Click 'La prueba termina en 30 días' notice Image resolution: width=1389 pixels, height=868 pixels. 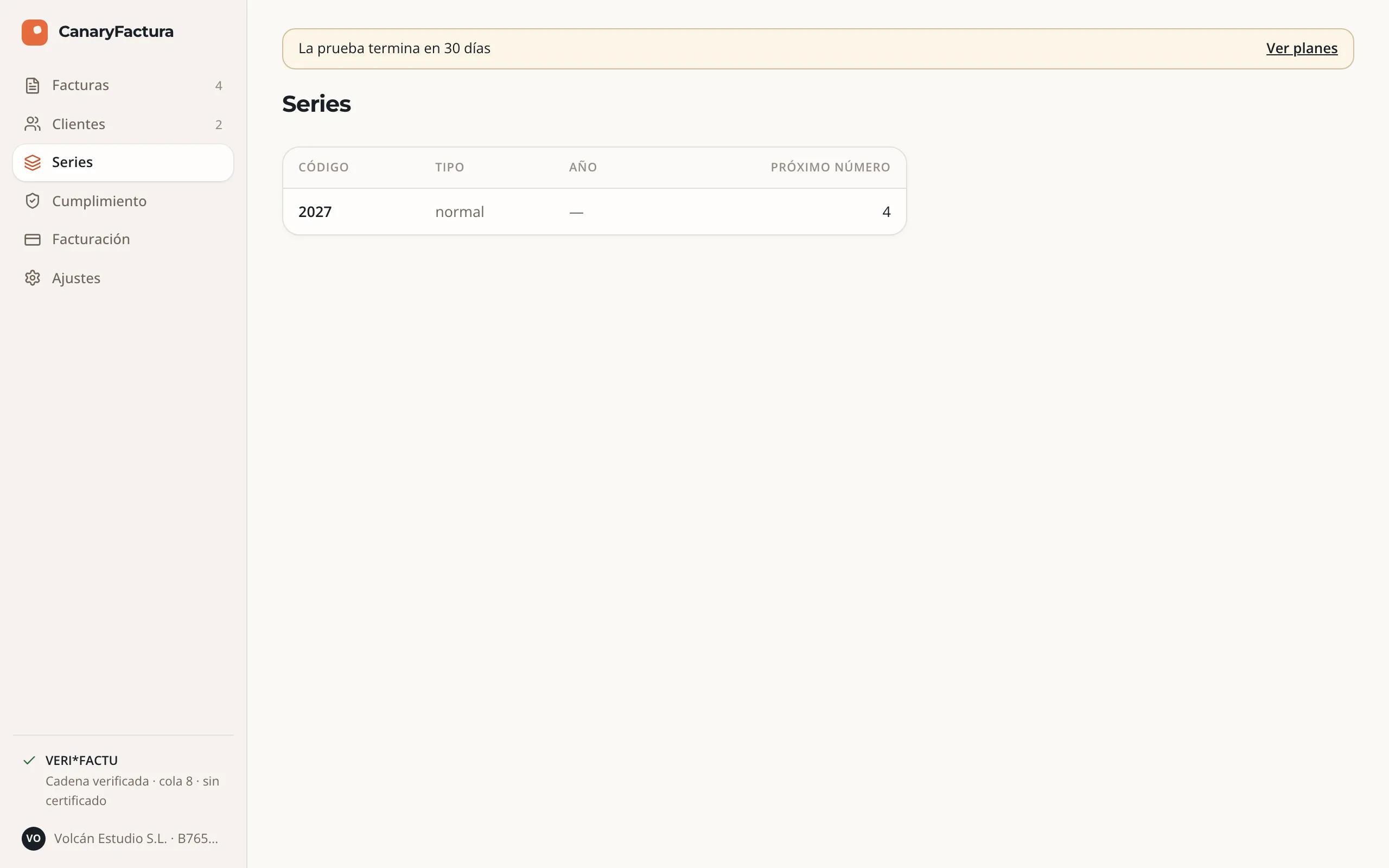[394, 48]
